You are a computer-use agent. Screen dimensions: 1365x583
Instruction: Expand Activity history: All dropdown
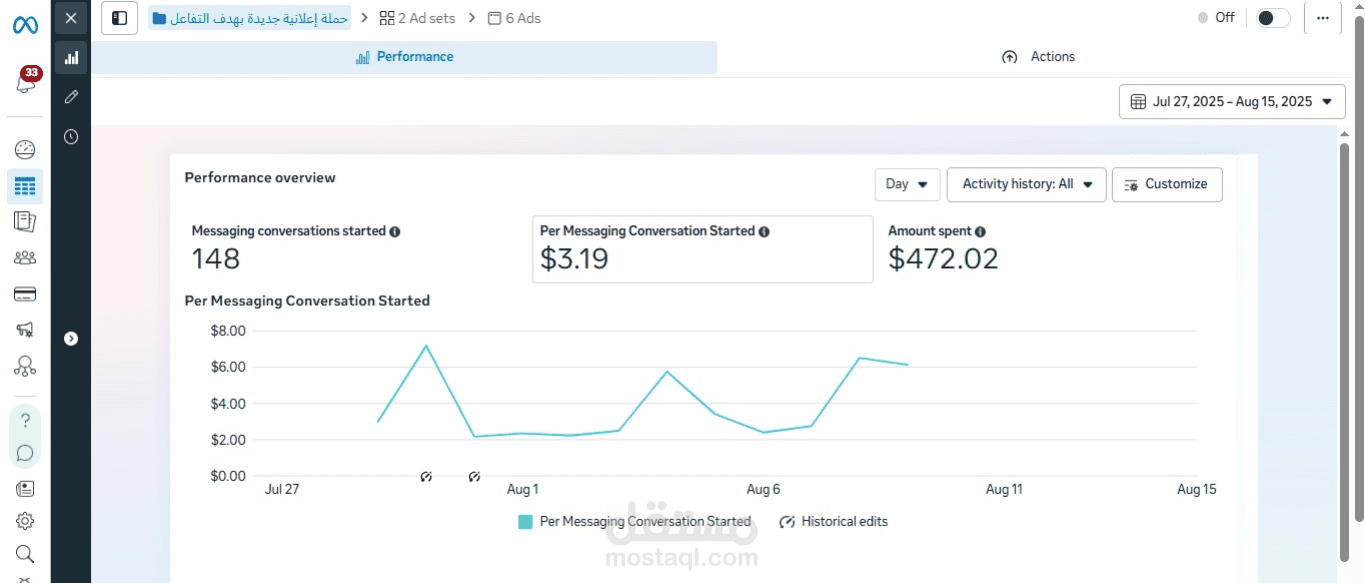(x=1026, y=184)
